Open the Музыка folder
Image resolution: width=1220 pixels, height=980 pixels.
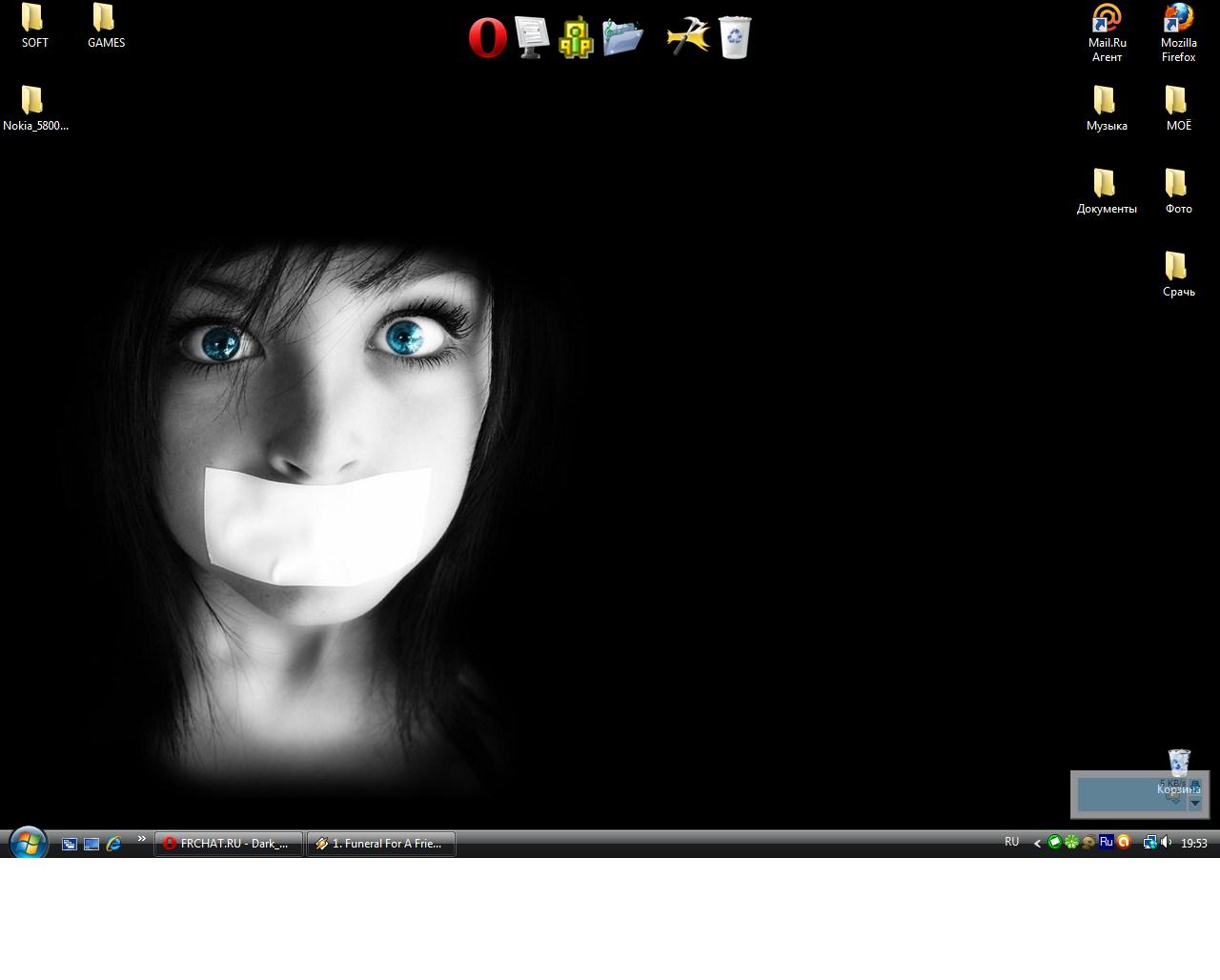pos(1106,108)
